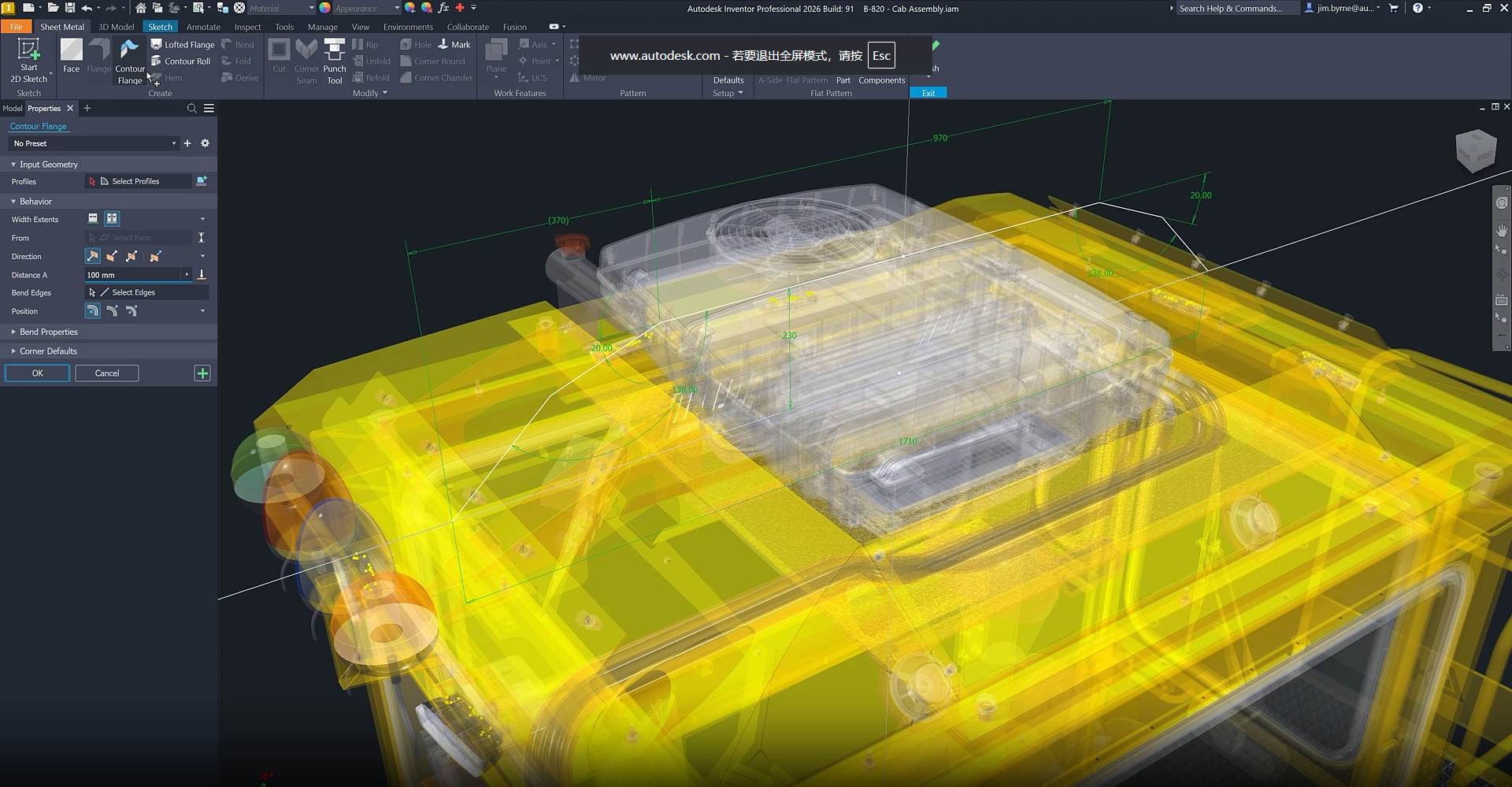Open the No Preset dropdown
The height and width of the screenshot is (787, 1512).
(x=94, y=143)
